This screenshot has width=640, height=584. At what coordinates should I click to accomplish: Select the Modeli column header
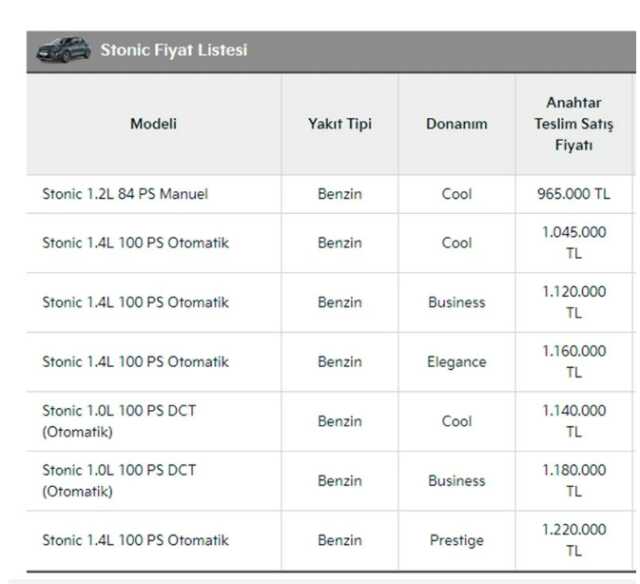pos(153,124)
